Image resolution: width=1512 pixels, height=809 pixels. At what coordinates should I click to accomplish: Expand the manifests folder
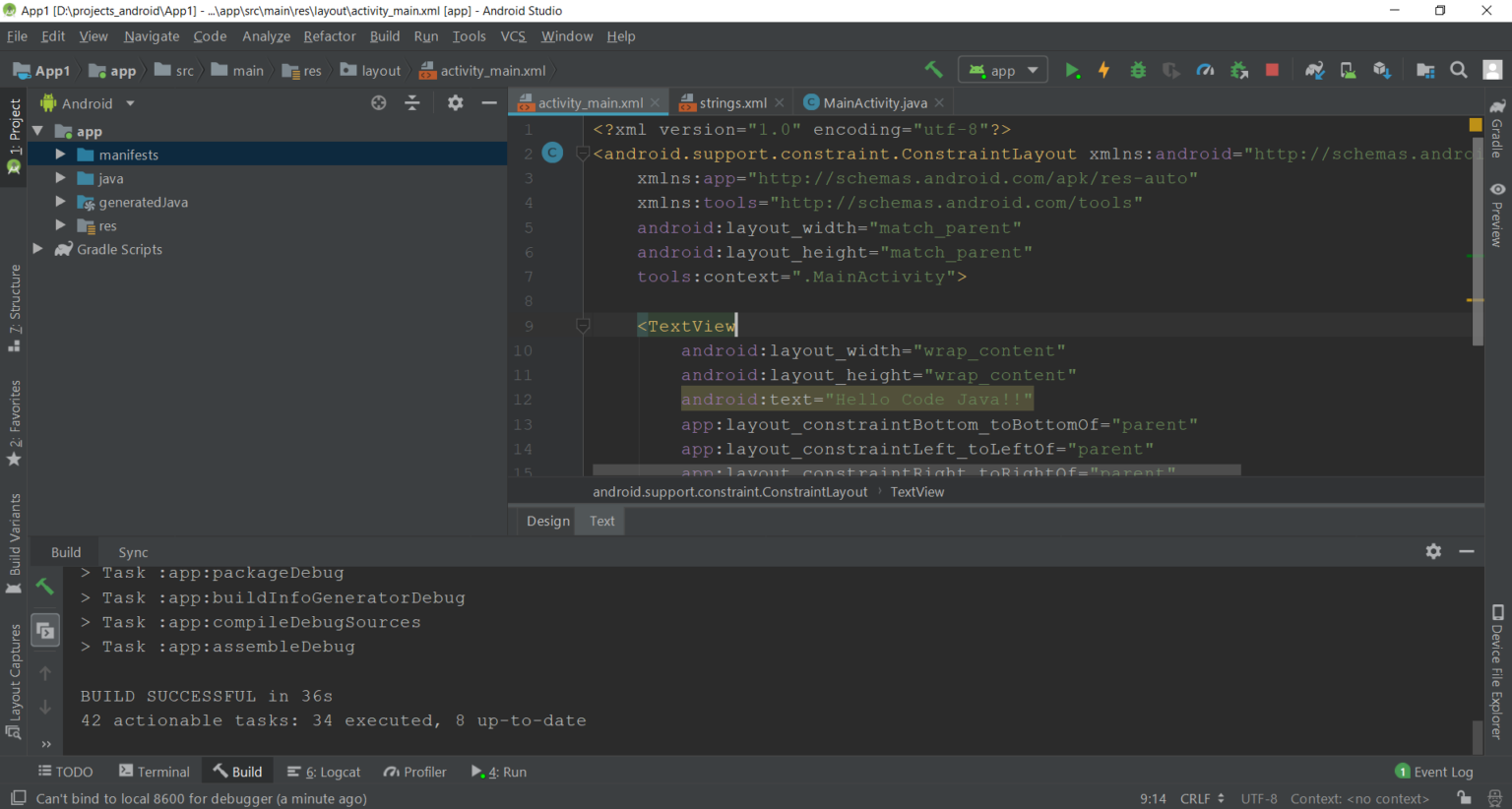click(x=60, y=155)
